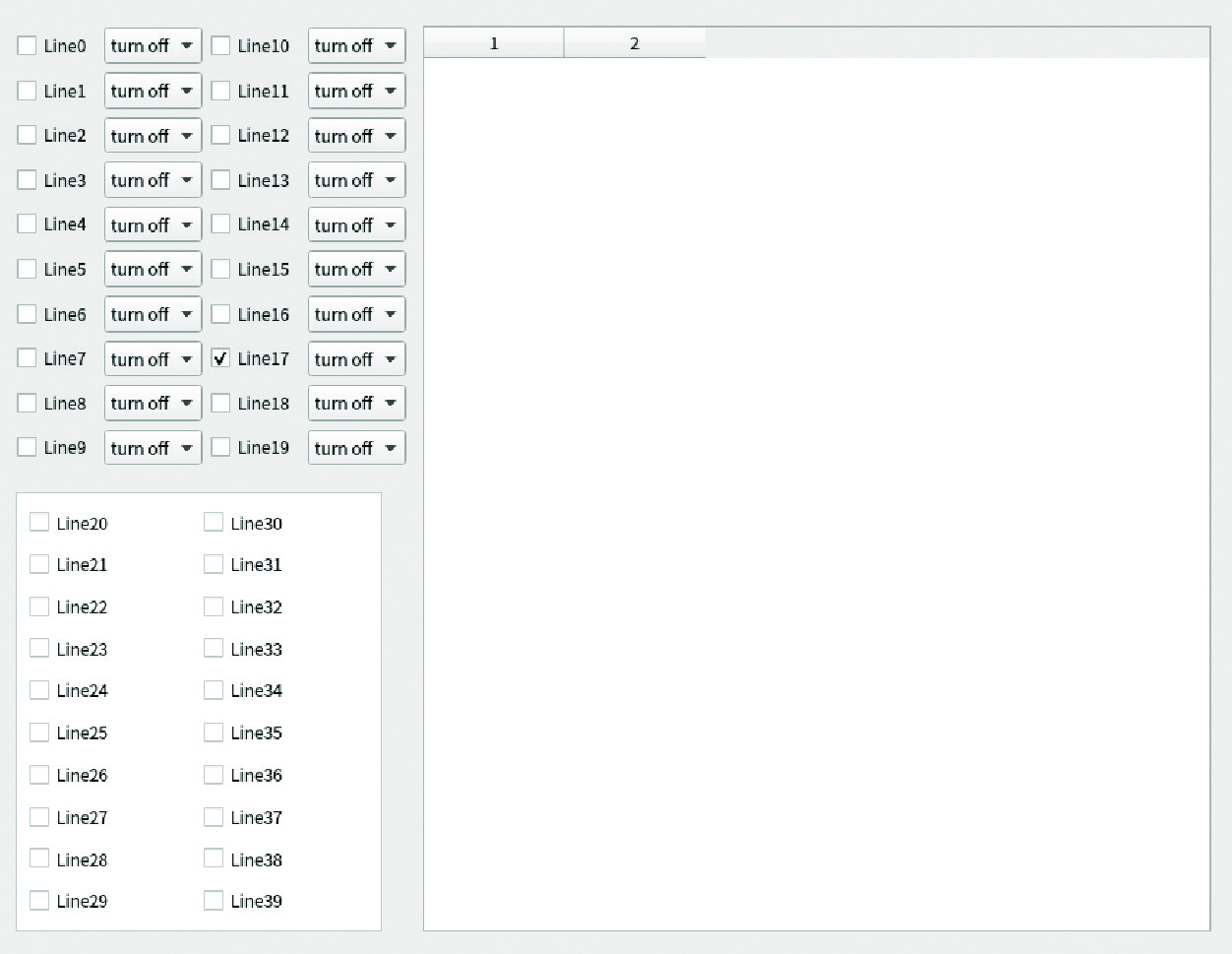Screen dimensions: 1232x954
Task: Select the Line33 checkbox
Action: coord(214,649)
